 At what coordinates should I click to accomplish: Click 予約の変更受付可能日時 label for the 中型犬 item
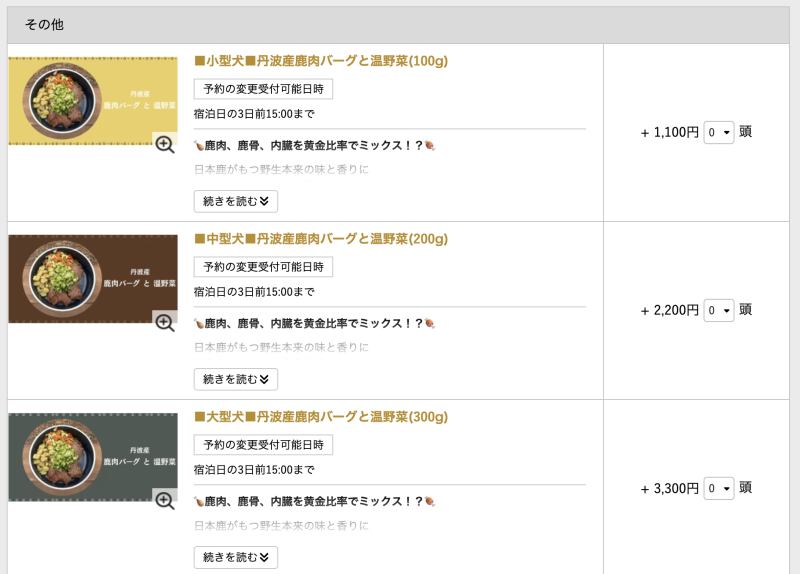pos(263,267)
